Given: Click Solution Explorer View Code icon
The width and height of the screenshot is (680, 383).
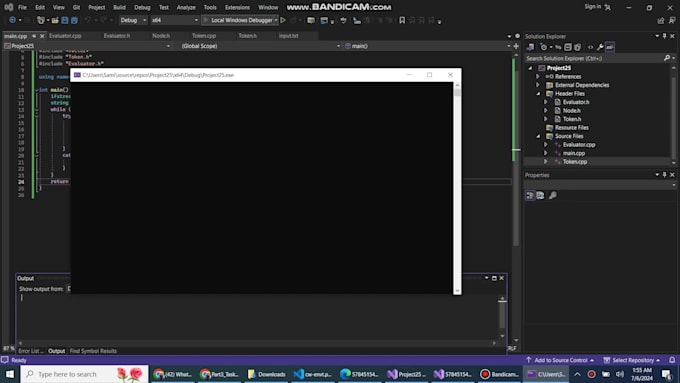Looking at the screenshot, I should 590,47.
